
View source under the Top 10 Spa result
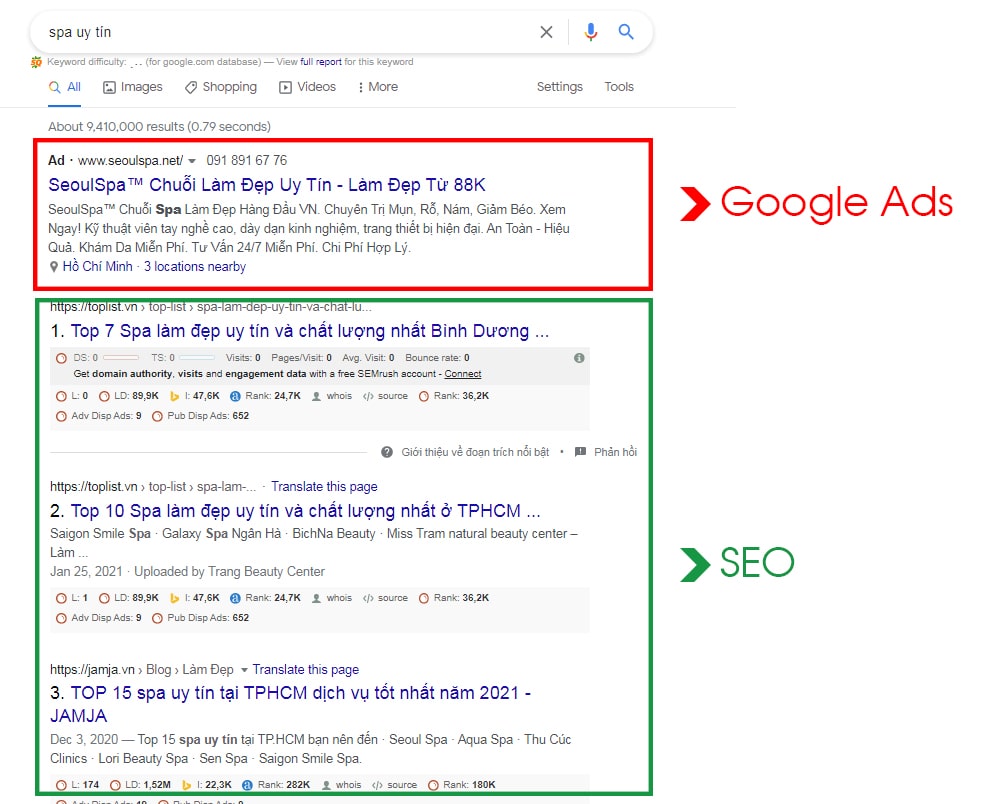pos(385,598)
